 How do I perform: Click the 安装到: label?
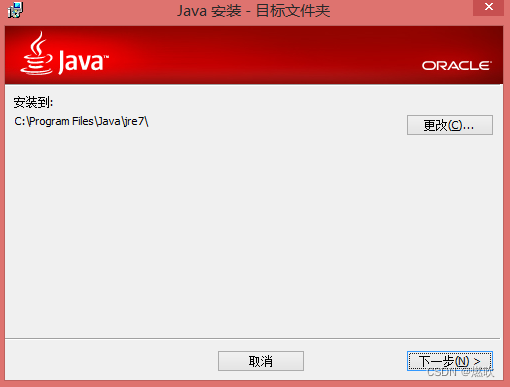pyautogui.click(x=33, y=102)
